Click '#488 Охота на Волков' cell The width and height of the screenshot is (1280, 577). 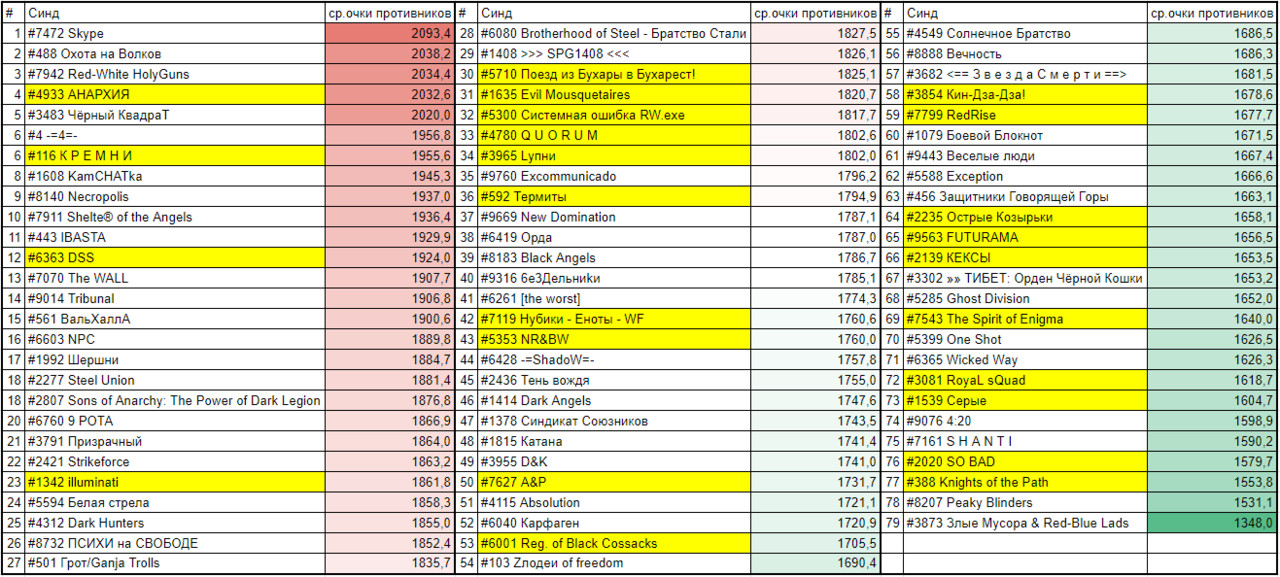point(175,54)
